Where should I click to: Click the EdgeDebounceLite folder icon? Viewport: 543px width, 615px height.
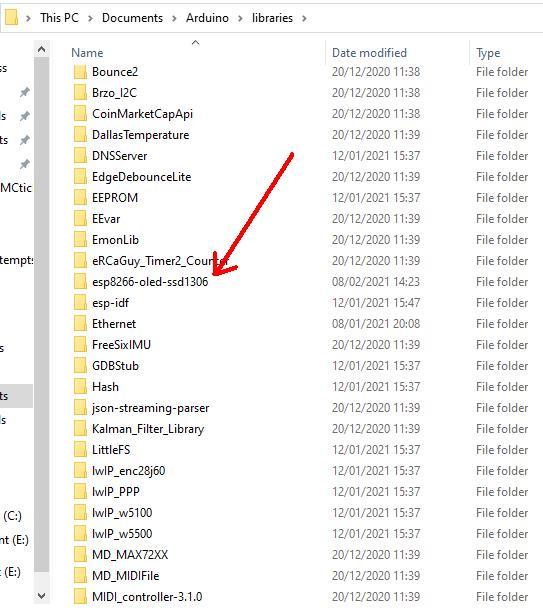click(x=80, y=177)
